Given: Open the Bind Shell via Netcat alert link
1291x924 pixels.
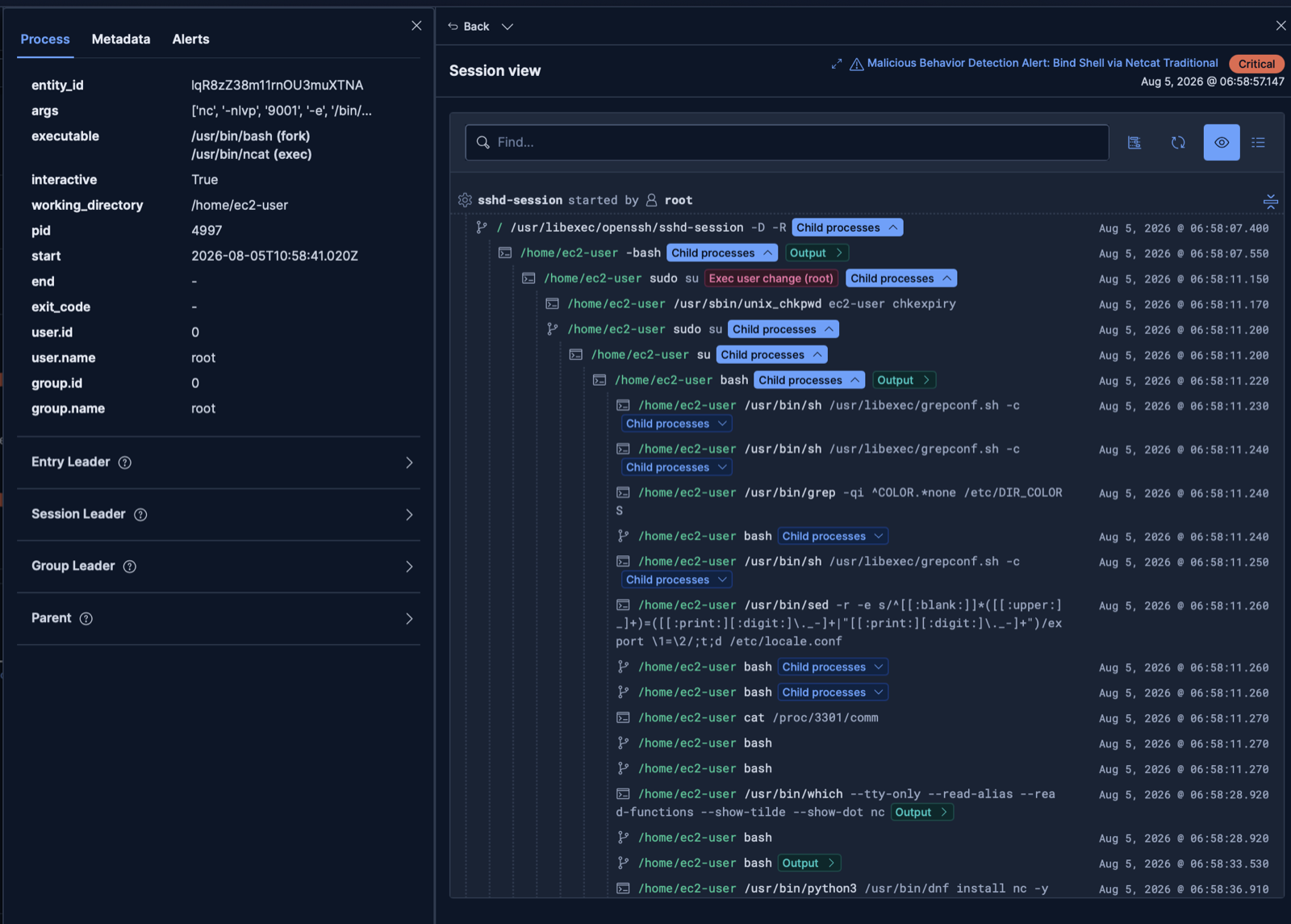Looking at the screenshot, I should tap(1042, 63).
